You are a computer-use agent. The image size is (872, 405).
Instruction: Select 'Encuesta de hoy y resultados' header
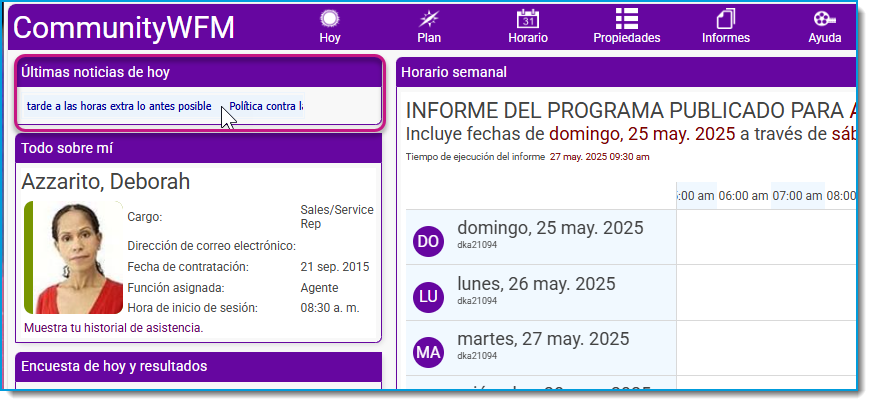tap(199, 367)
